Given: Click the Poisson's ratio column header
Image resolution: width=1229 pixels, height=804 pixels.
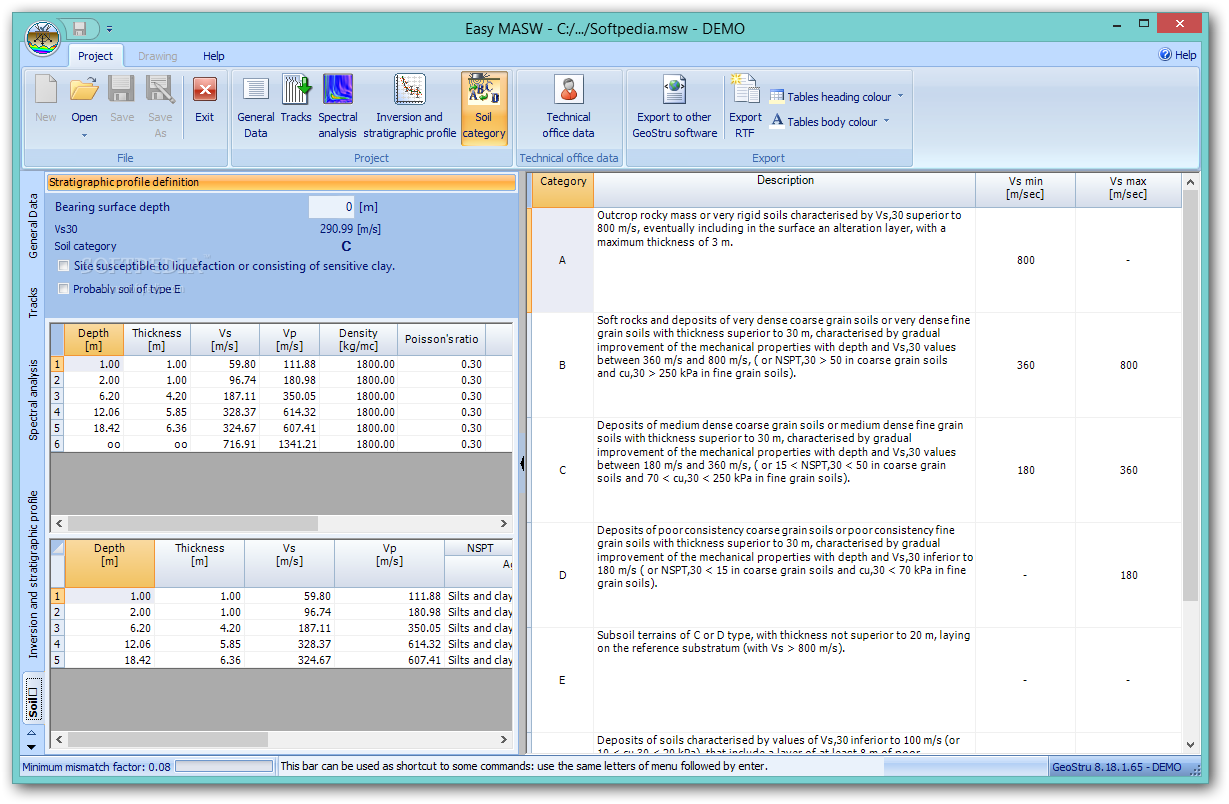Looking at the screenshot, I should point(441,340).
